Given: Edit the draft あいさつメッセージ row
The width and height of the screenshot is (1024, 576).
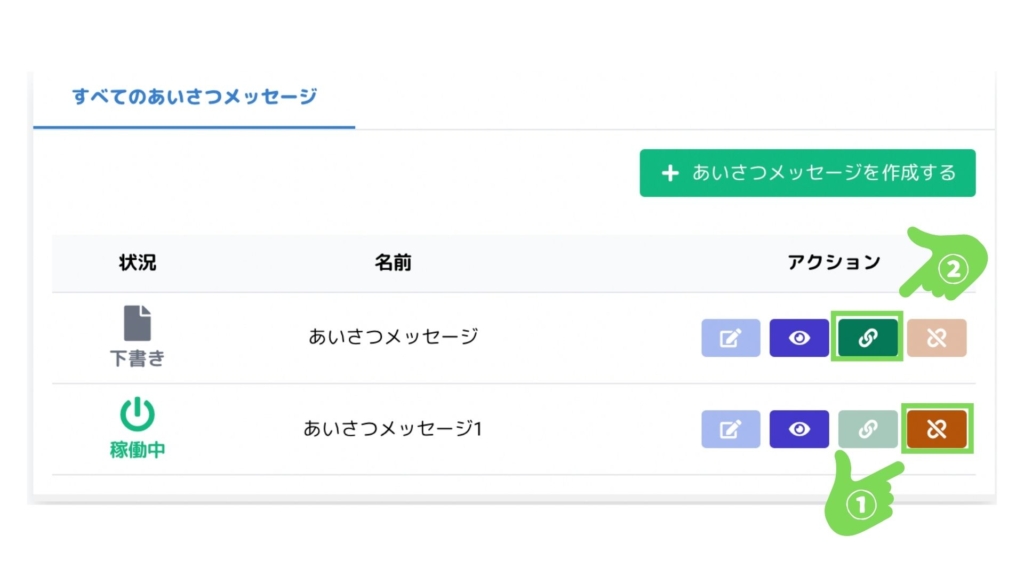Looking at the screenshot, I should pos(731,338).
